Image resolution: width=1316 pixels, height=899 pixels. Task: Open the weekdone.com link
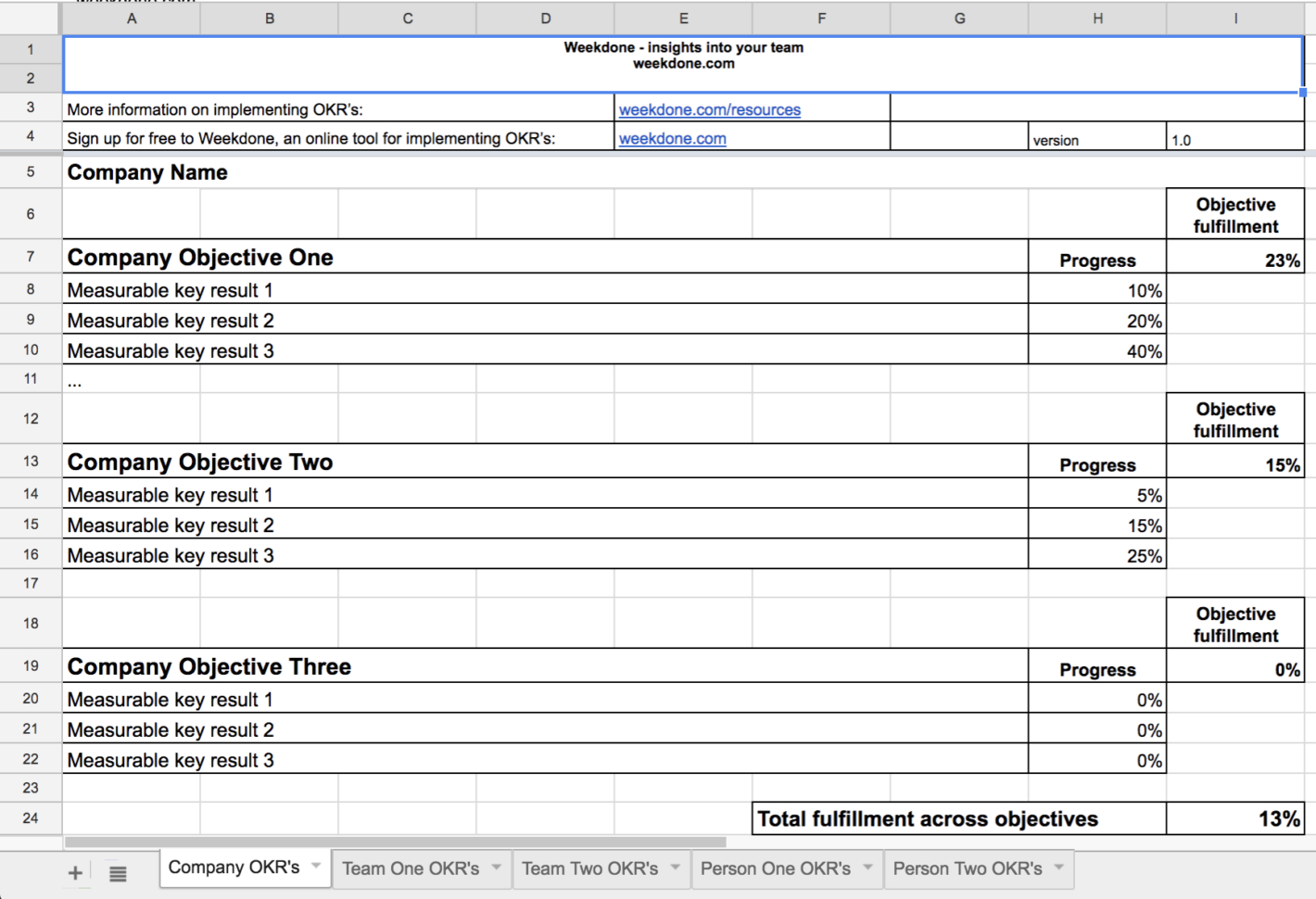coord(672,139)
